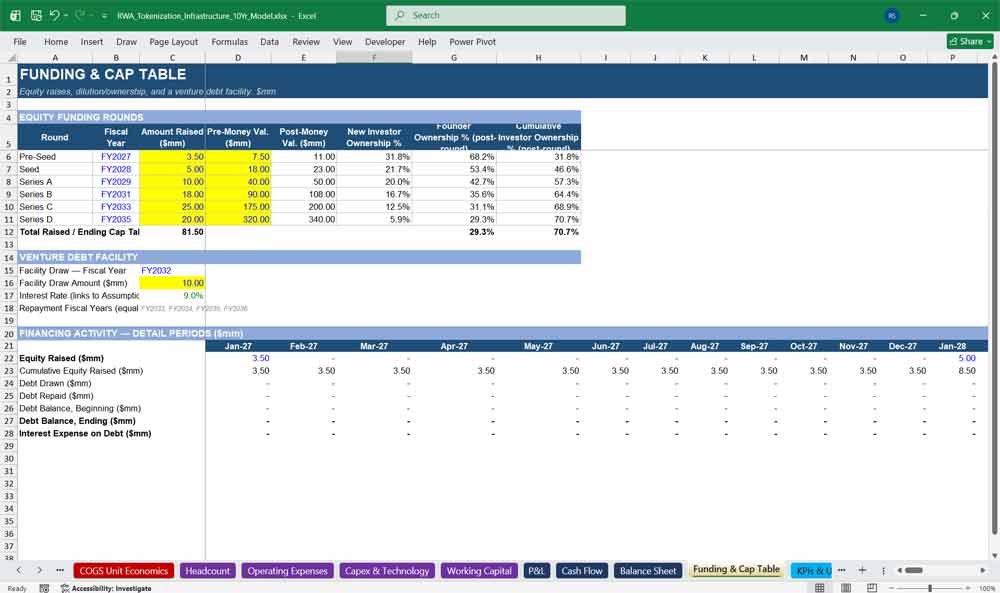Click the vertical scrollbar thumb
Image resolution: width=1000 pixels, height=593 pixels.
(994, 298)
